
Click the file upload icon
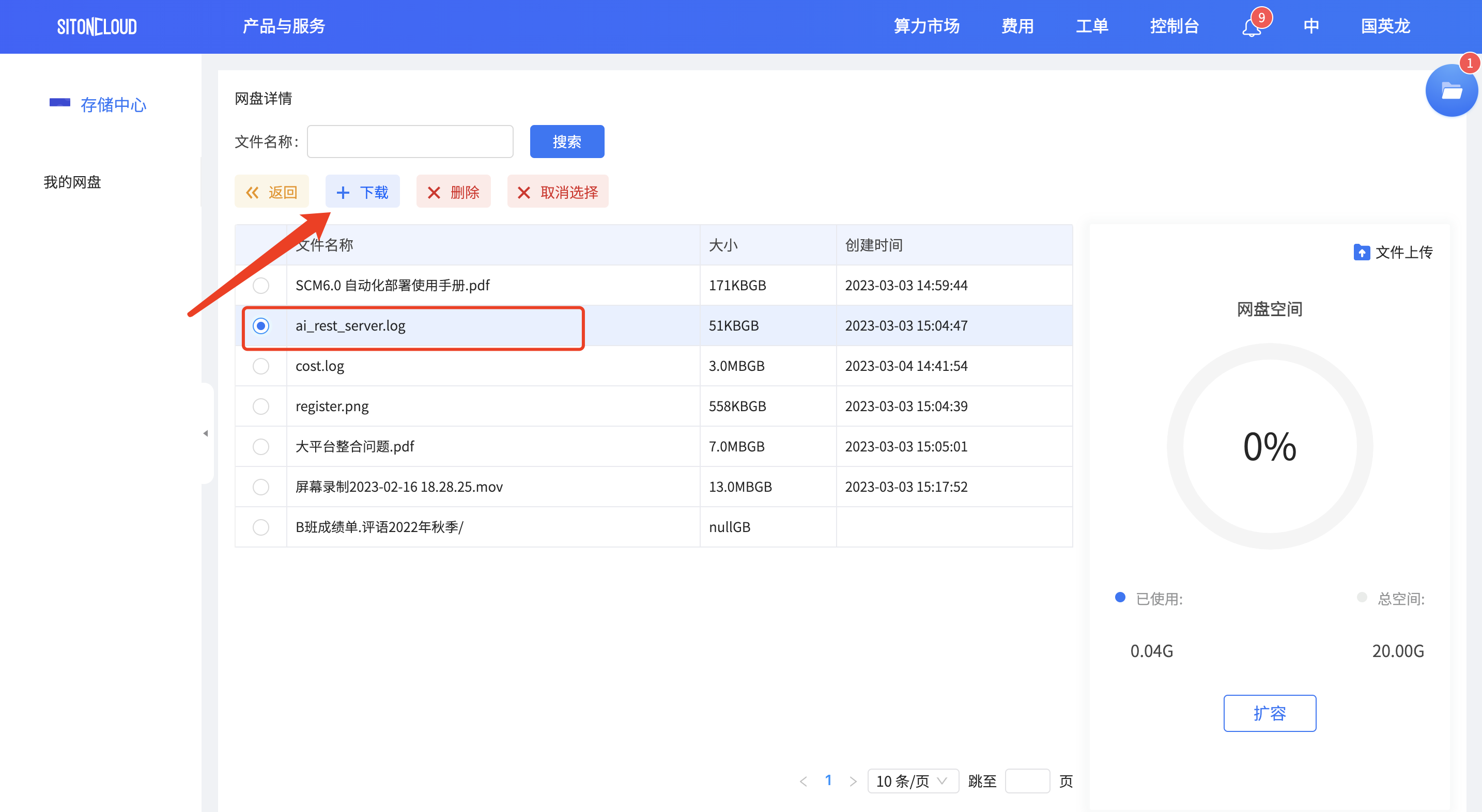coord(1361,252)
